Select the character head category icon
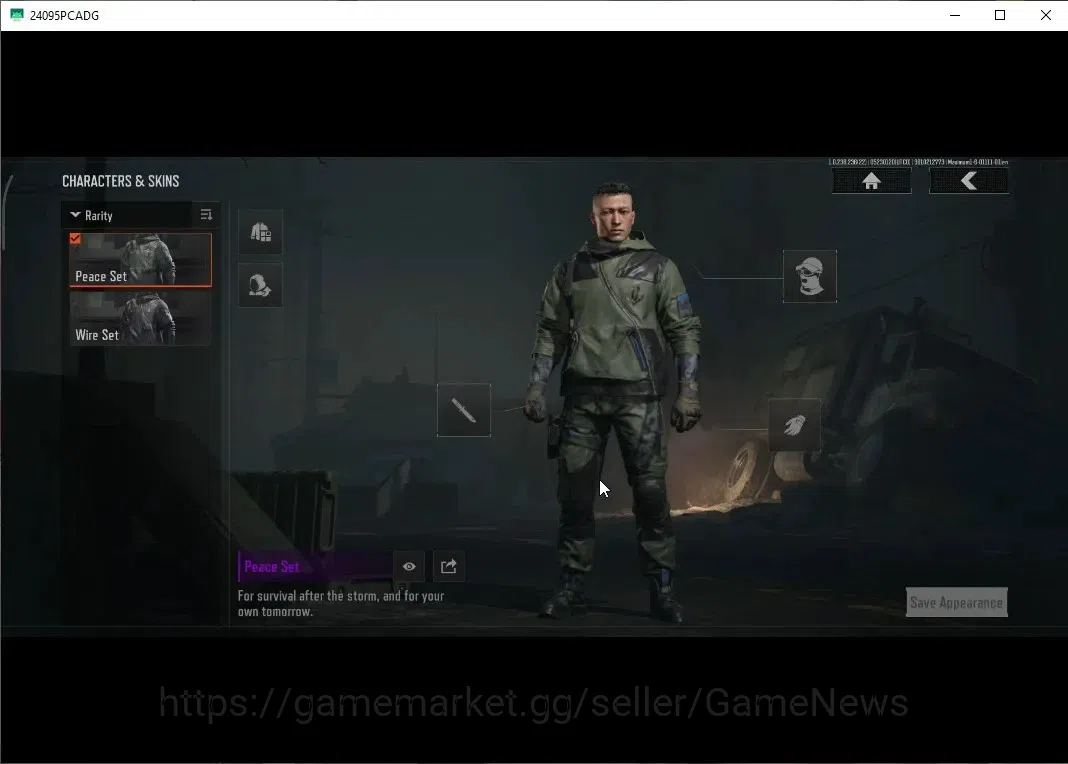 coord(260,285)
